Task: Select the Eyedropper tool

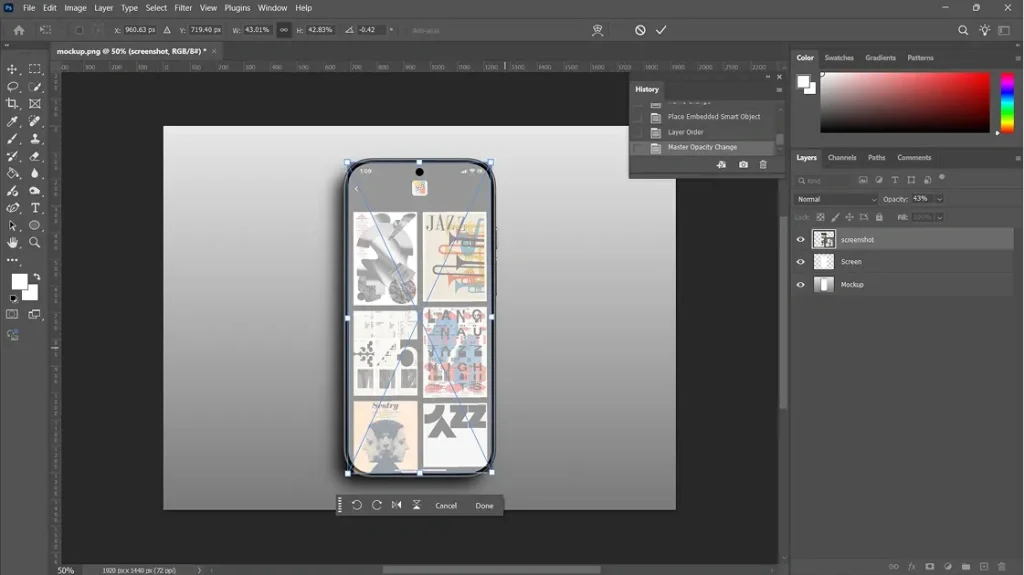Action: coord(12,121)
